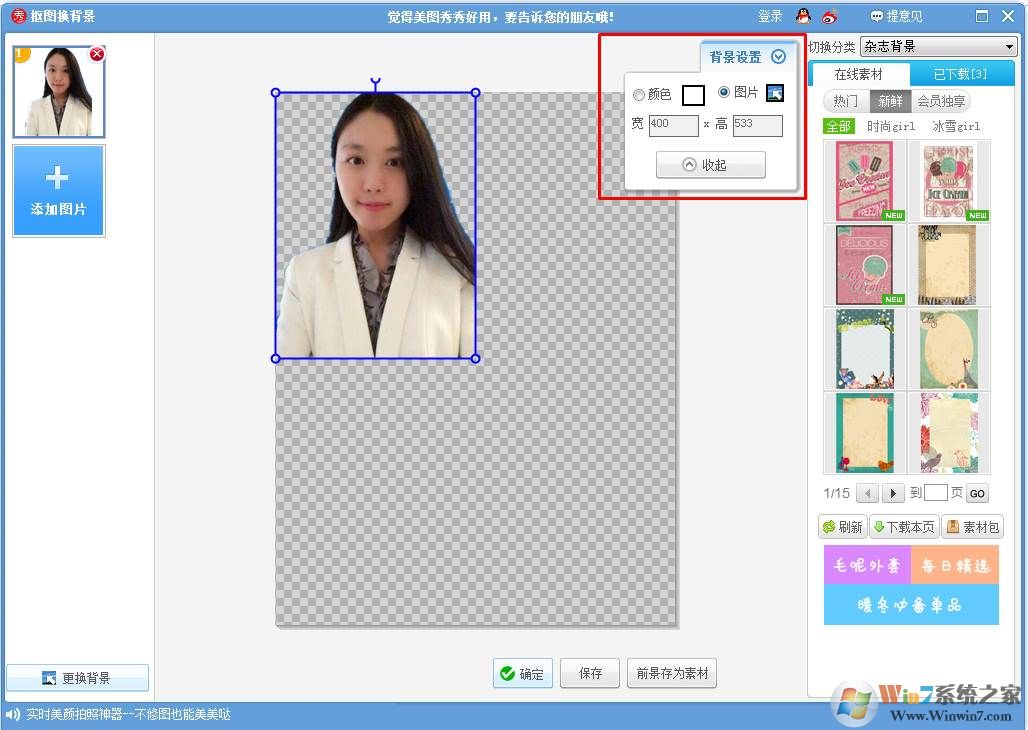Click the 确定 confirm button
Screen dimensions: 1028x730
[x=522, y=673]
